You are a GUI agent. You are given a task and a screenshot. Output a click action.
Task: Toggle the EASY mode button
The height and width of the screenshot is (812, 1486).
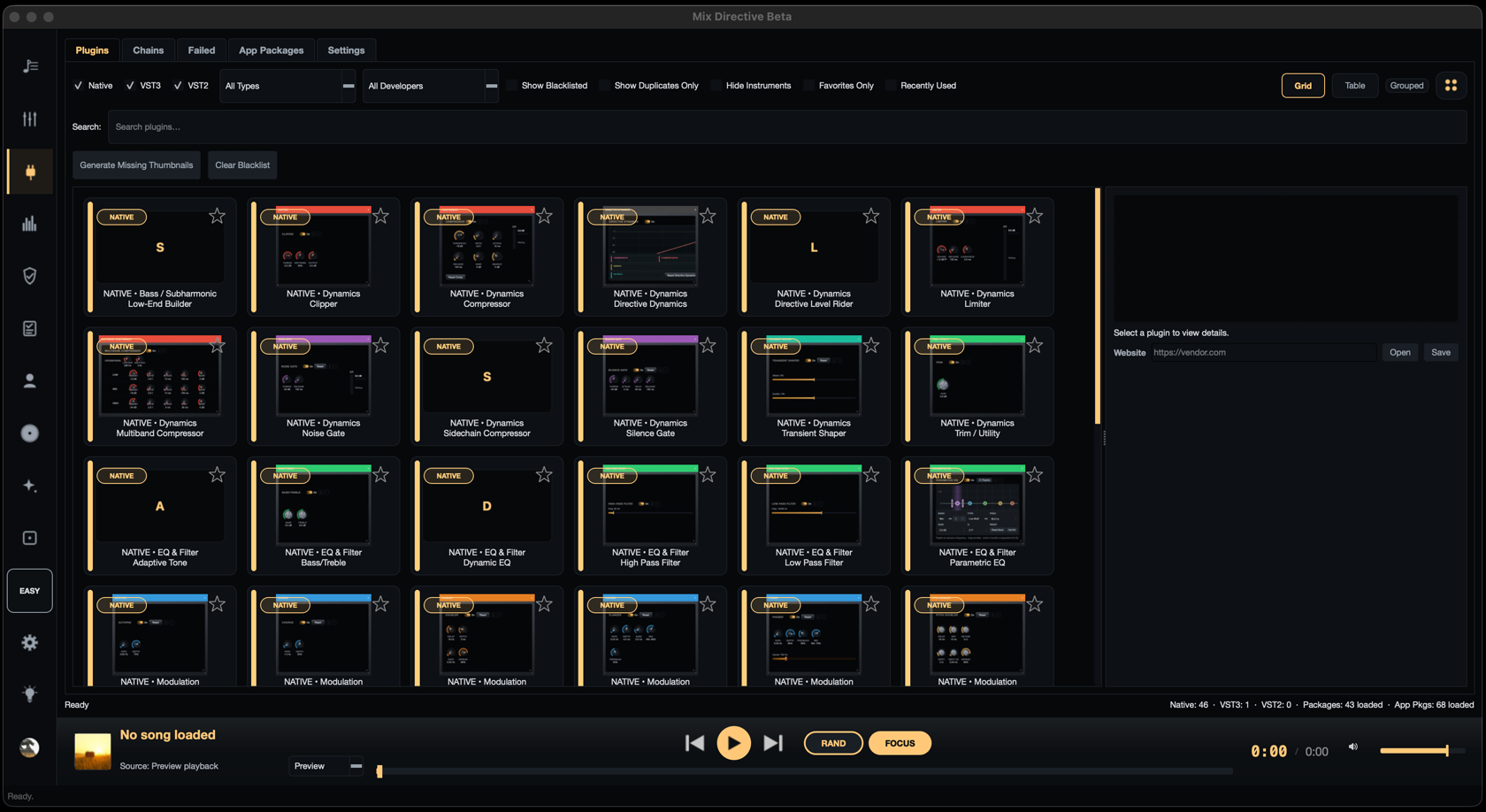click(x=30, y=591)
